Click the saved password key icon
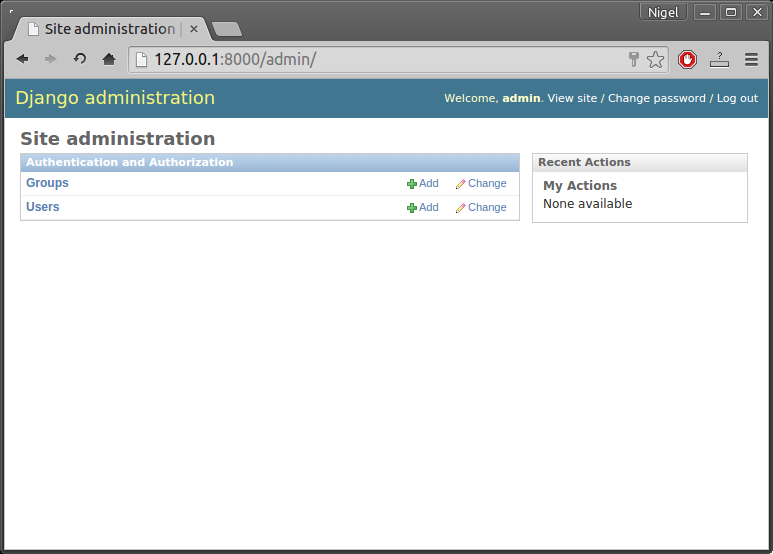Image resolution: width=773 pixels, height=554 pixels. 634,59
